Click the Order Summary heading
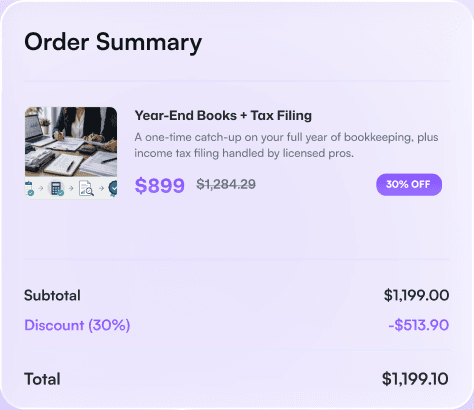The width and height of the screenshot is (474, 410). 113,43
